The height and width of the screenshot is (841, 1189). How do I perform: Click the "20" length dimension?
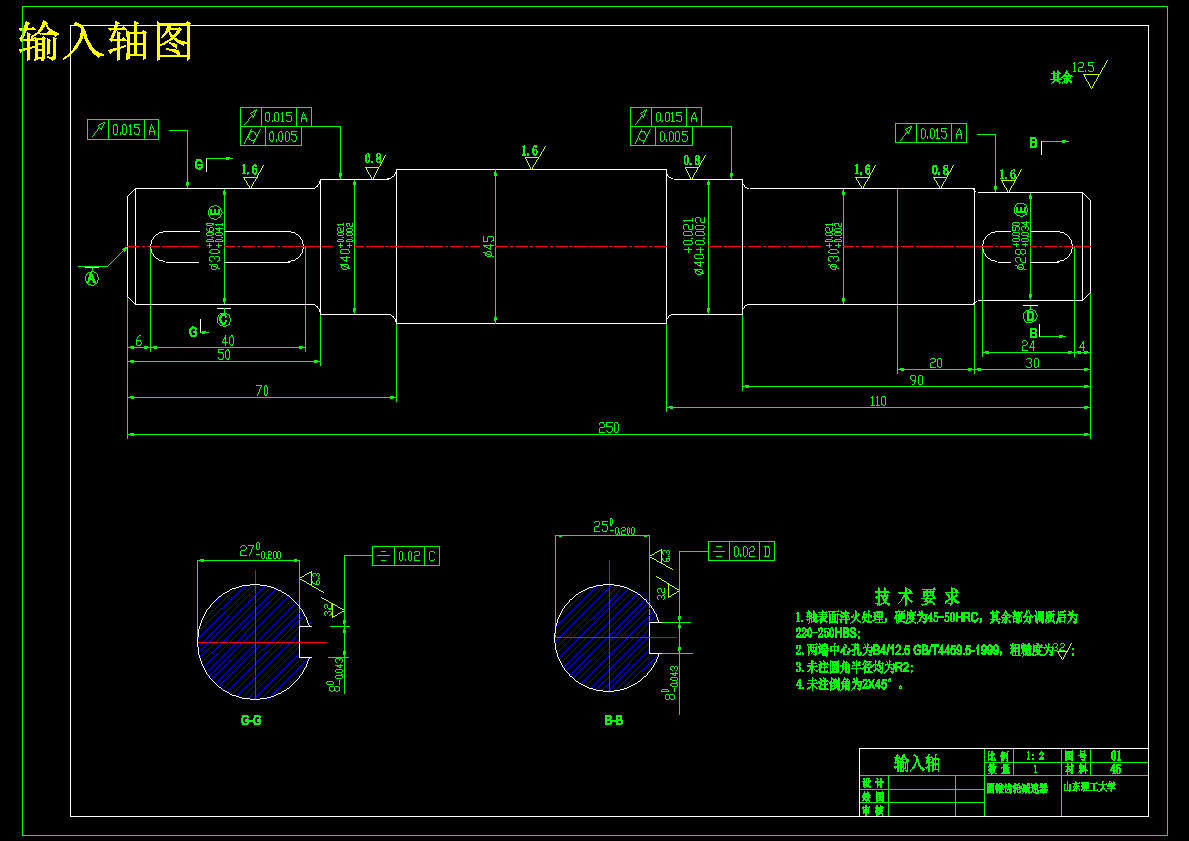[936, 363]
